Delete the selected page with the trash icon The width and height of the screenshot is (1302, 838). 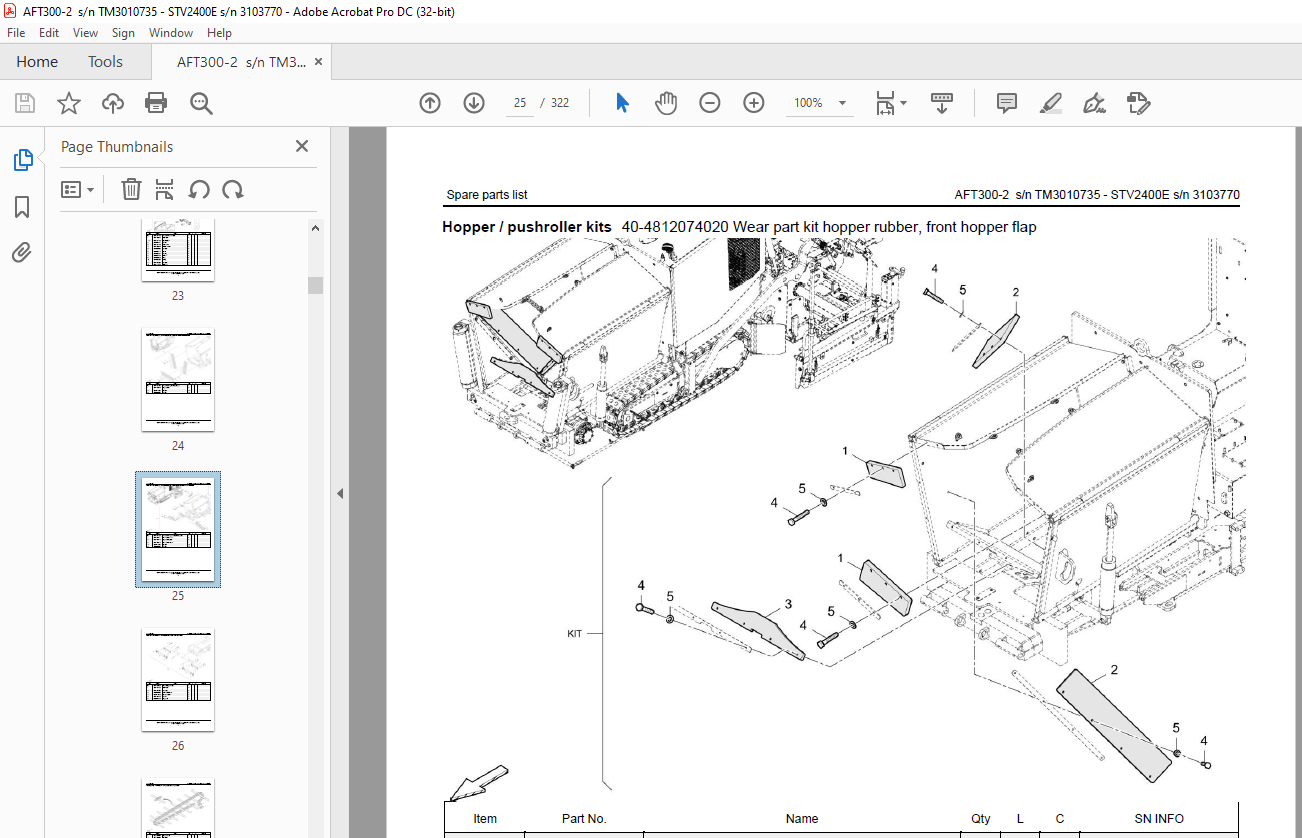pos(131,189)
